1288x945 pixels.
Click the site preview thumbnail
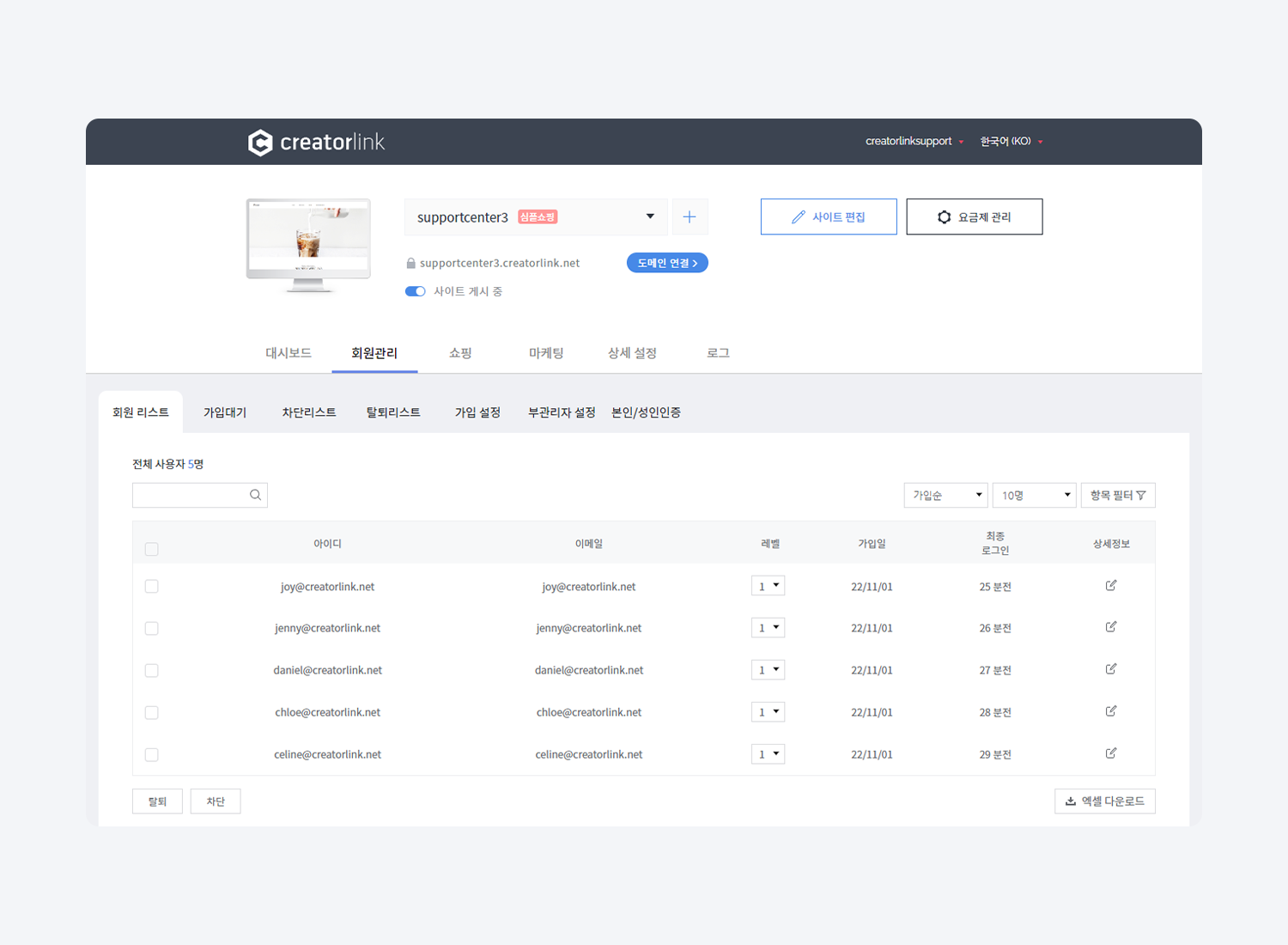pyautogui.click(x=308, y=243)
